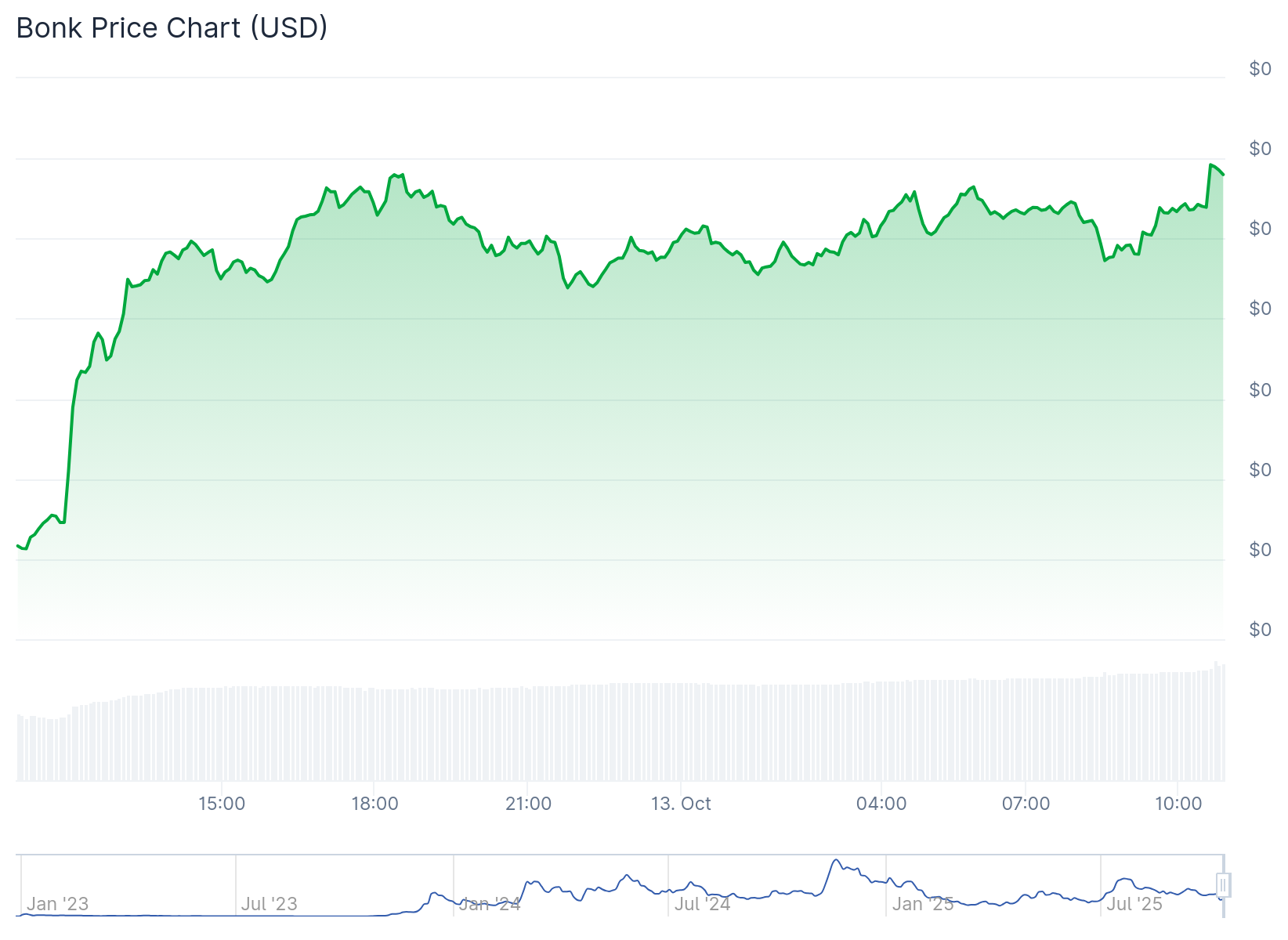Screen dimensions: 1288x940
Task: Click the 07:00 x-axis tick label
Action: click(x=1026, y=804)
